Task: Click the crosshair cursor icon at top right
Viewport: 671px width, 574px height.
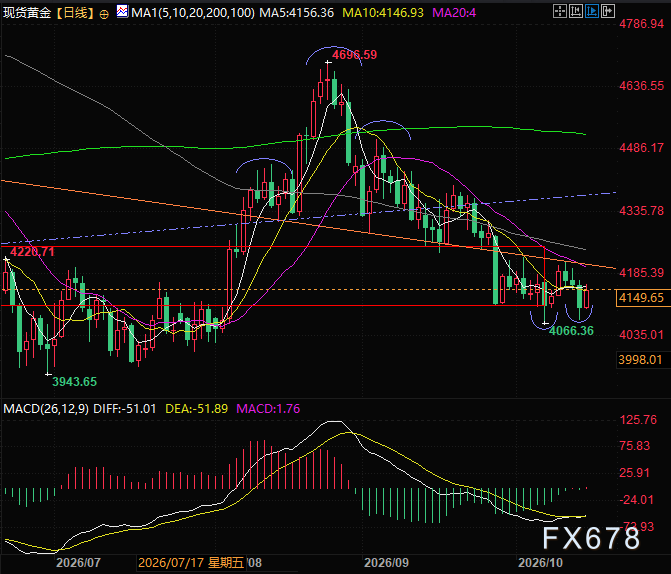Action: point(559,11)
